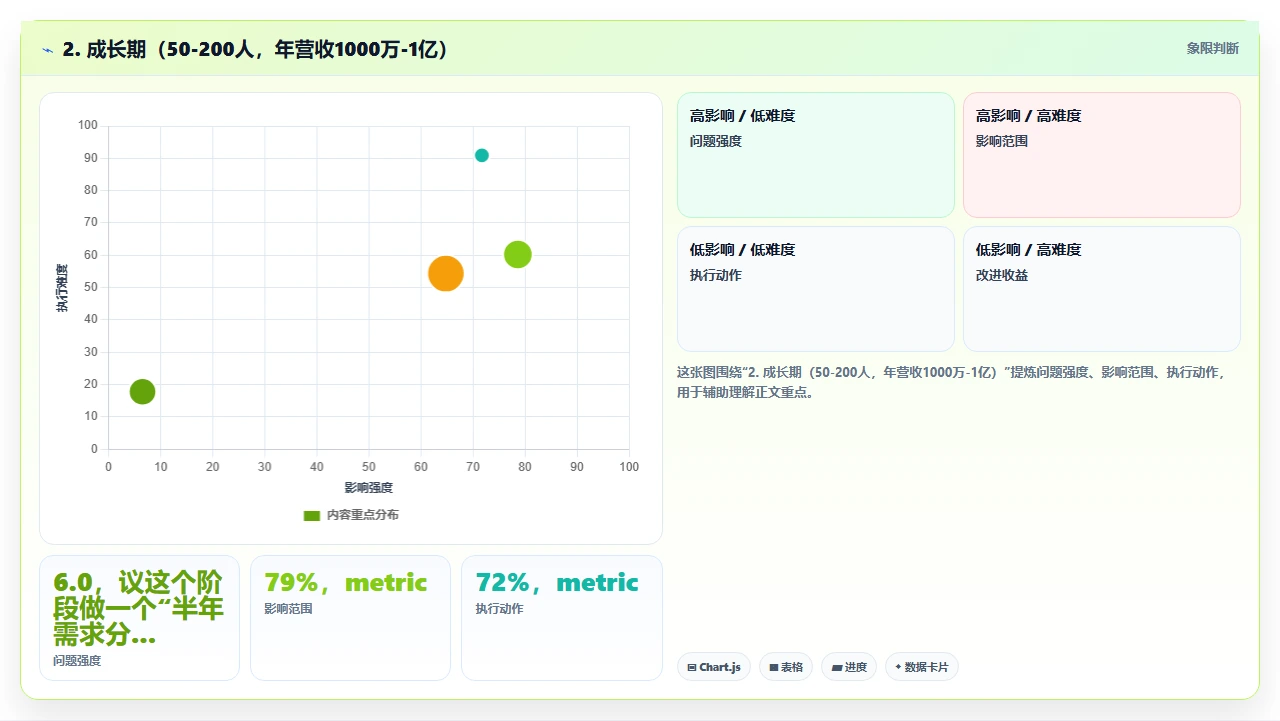Click the section title 2. 成长期
The width and height of the screenshot is (1280, 721).
(255, 49)
